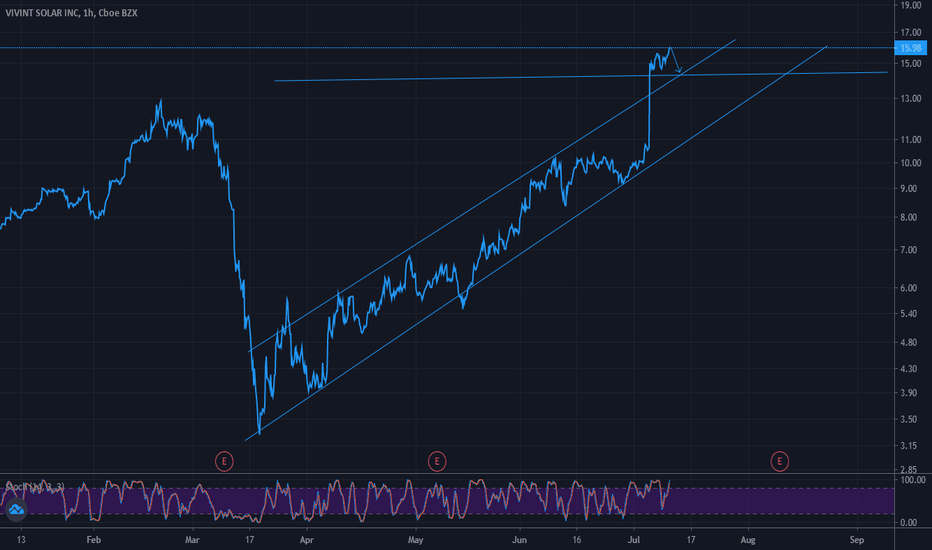
Task: Click the 16 date label after Jun
Action: click(577, 540)
